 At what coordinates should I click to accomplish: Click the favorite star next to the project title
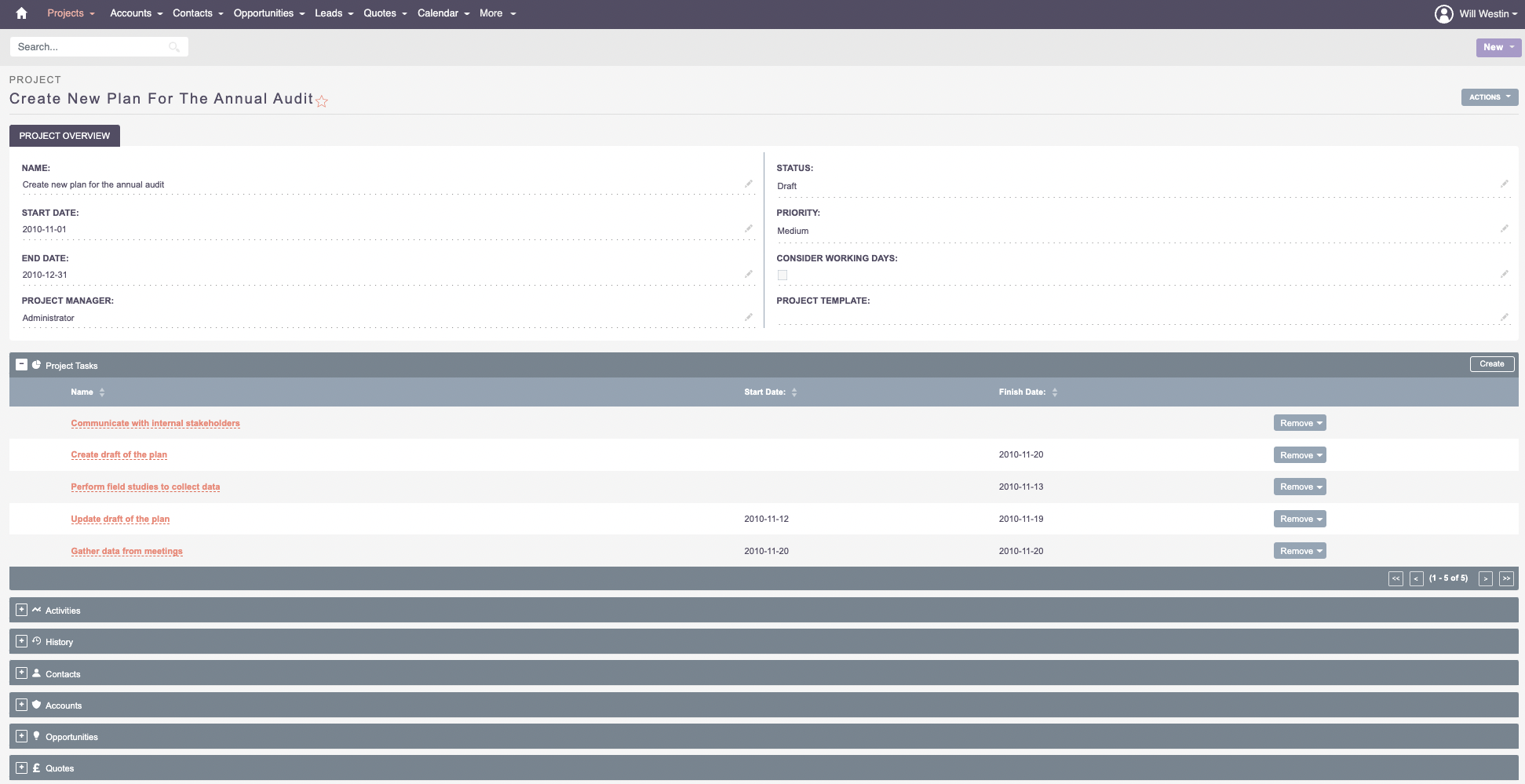click(x=322, y=101)
